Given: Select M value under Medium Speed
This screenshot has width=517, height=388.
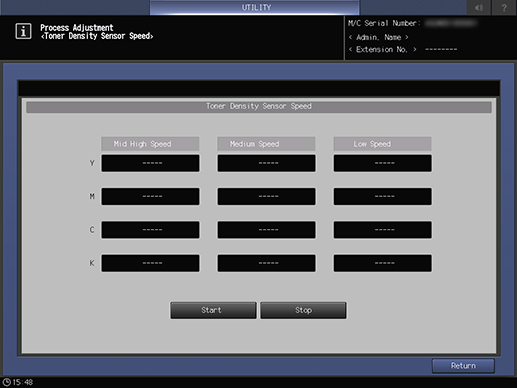Looking at the screenshot, I should click(266, 196).
